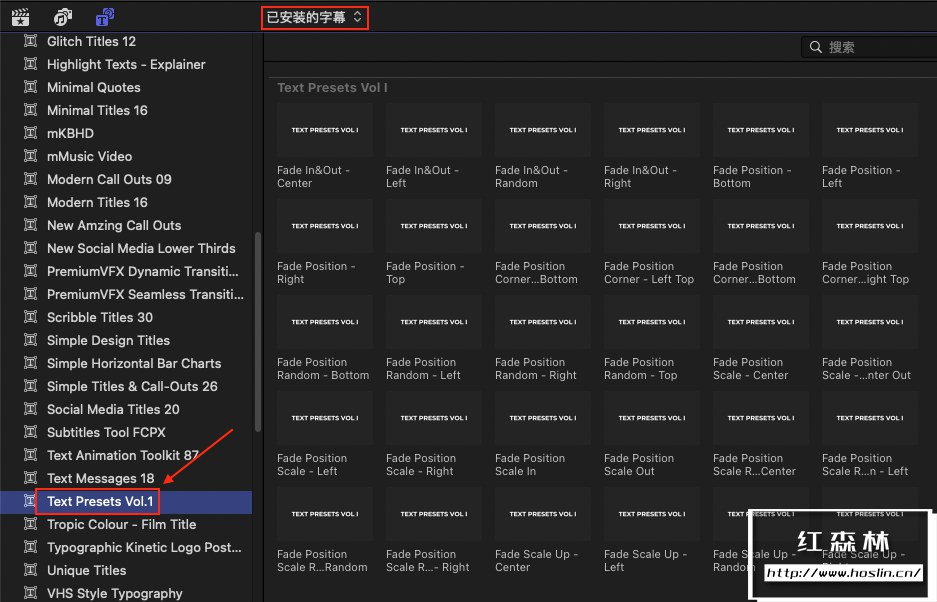937x602 pixels.
Task: Select Subtitles Tool FCPX category
Action: [x=106, y=433]
